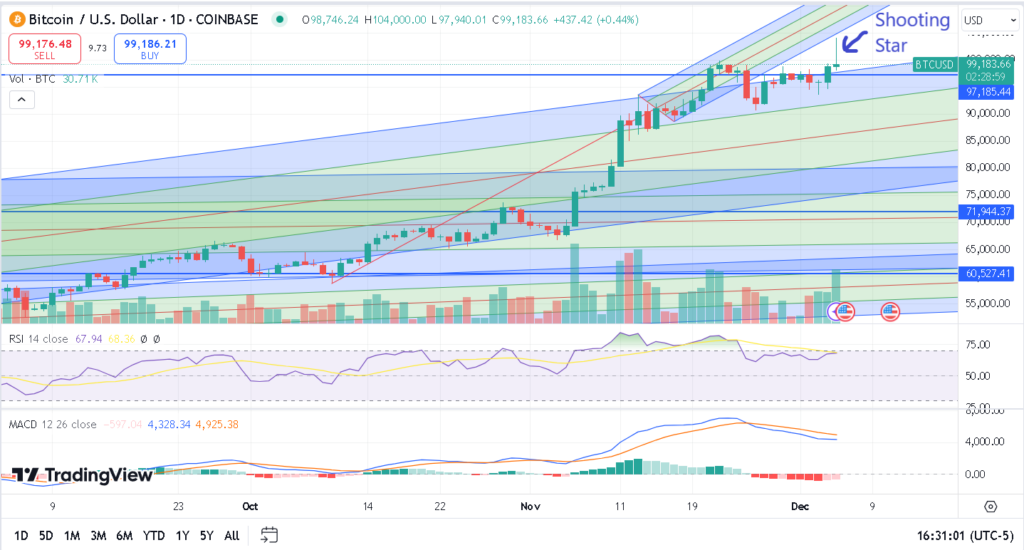Click the RSI 14 close indicator label

click(x=38, y=339)
